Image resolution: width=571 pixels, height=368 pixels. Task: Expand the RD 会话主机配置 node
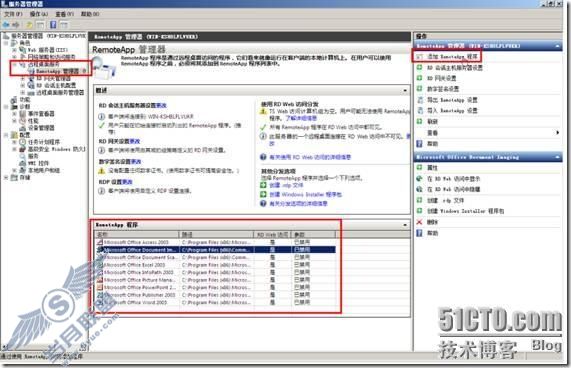tap(23, 85)
